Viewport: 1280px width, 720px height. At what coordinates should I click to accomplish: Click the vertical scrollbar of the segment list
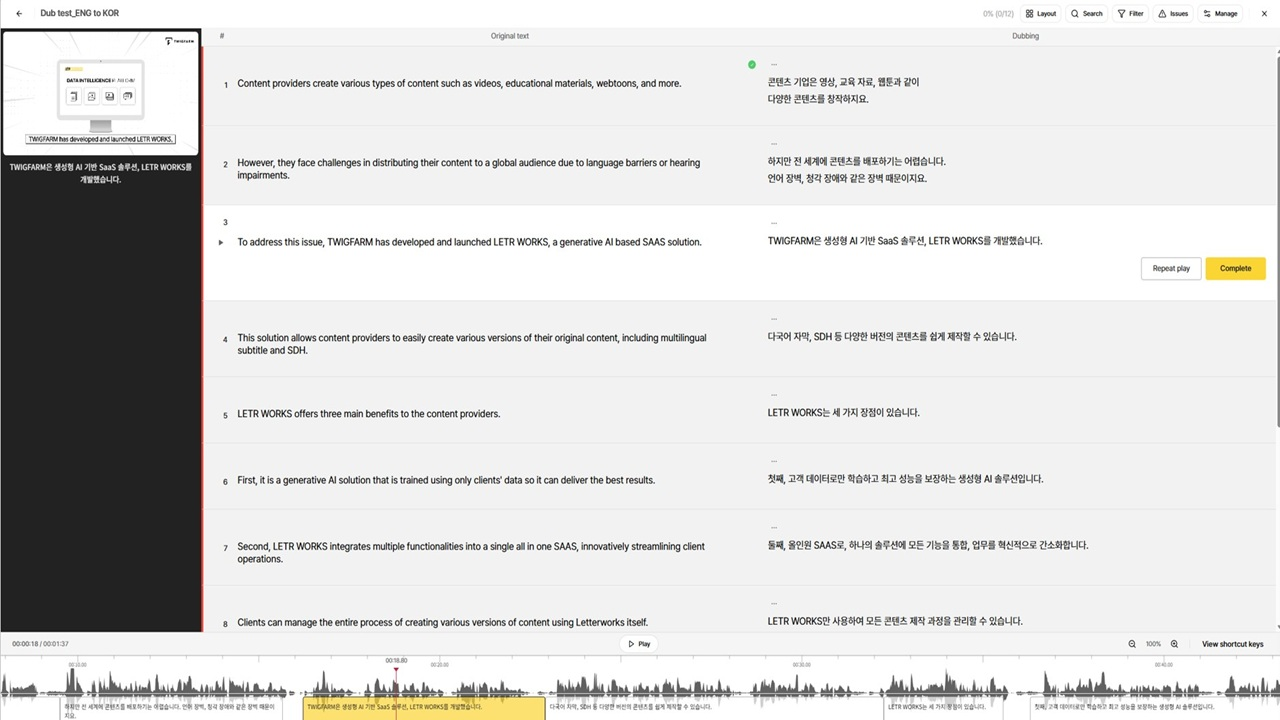point(1276,240)
